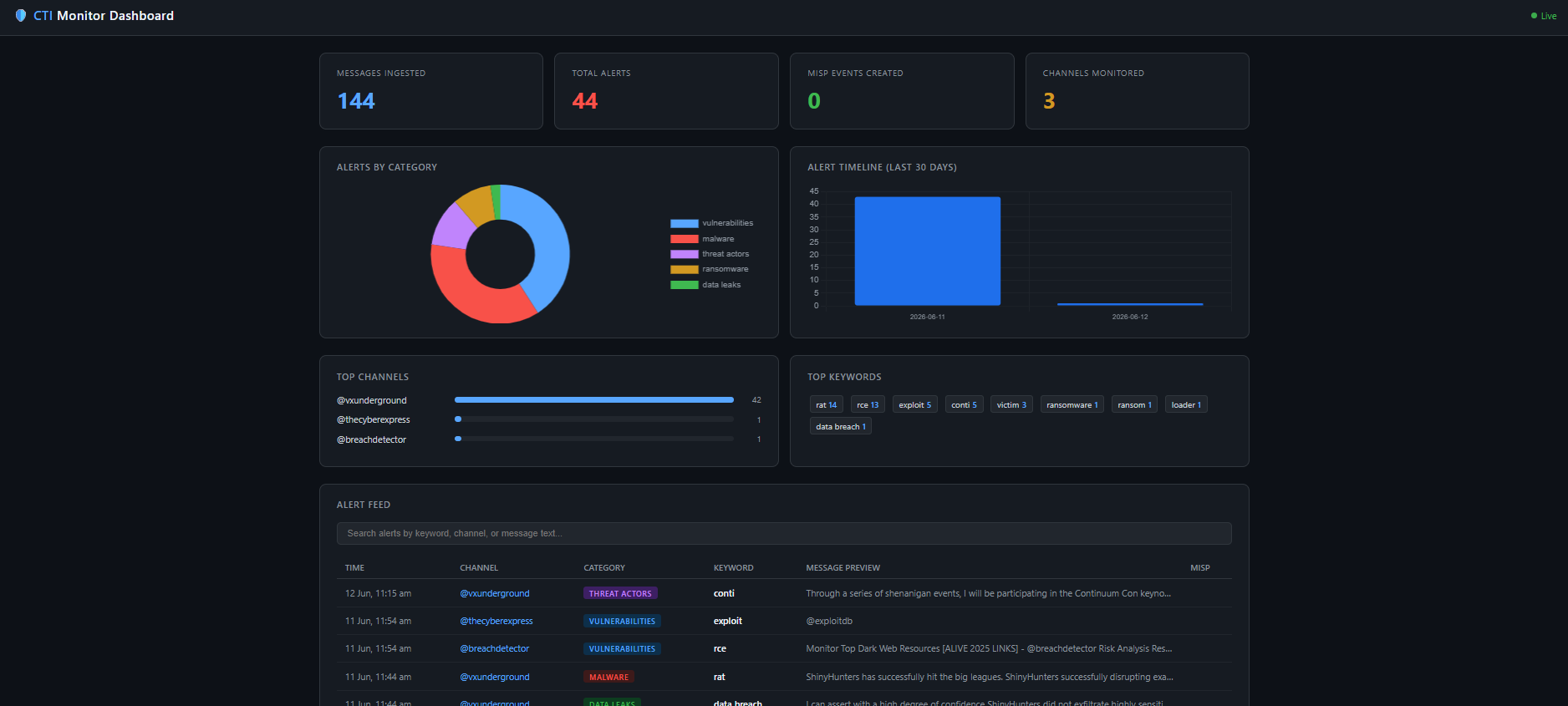Click the green Live status indicator
This screenshot has width=1568, height=706.
[1544, 16]
